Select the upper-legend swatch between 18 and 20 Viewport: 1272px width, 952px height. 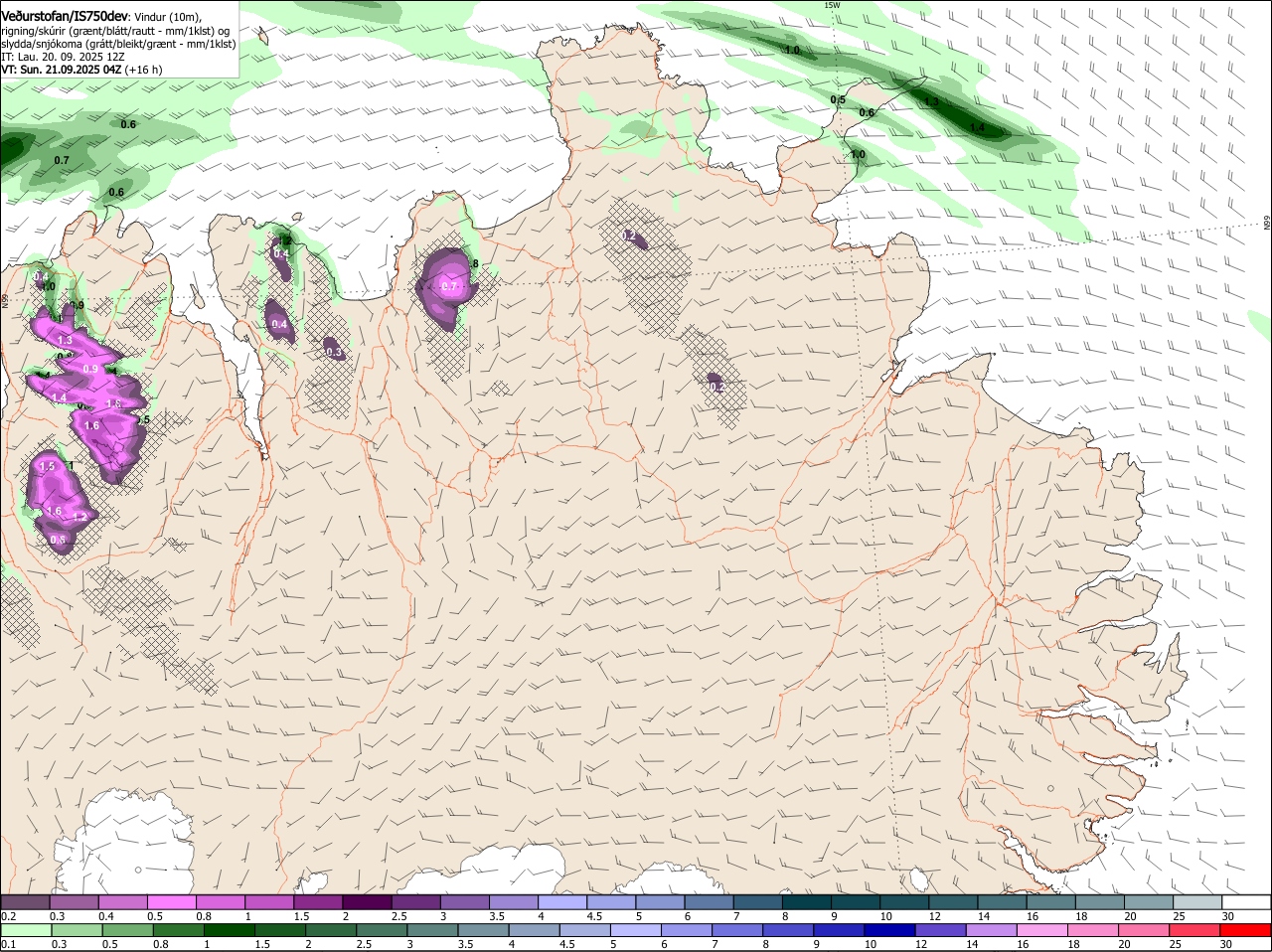1100,901
